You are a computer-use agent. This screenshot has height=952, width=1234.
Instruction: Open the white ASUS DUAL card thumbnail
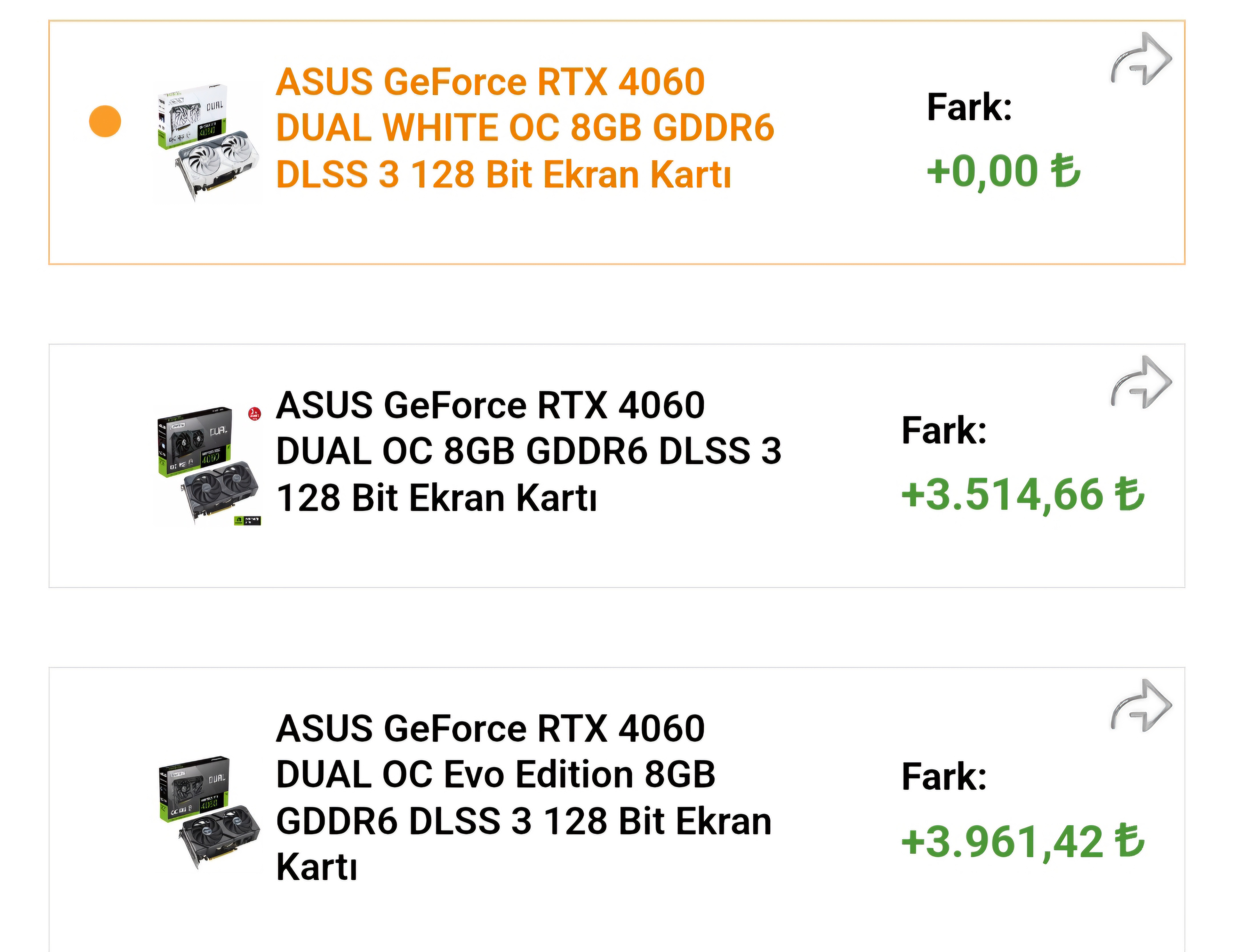tap(208, 142)
